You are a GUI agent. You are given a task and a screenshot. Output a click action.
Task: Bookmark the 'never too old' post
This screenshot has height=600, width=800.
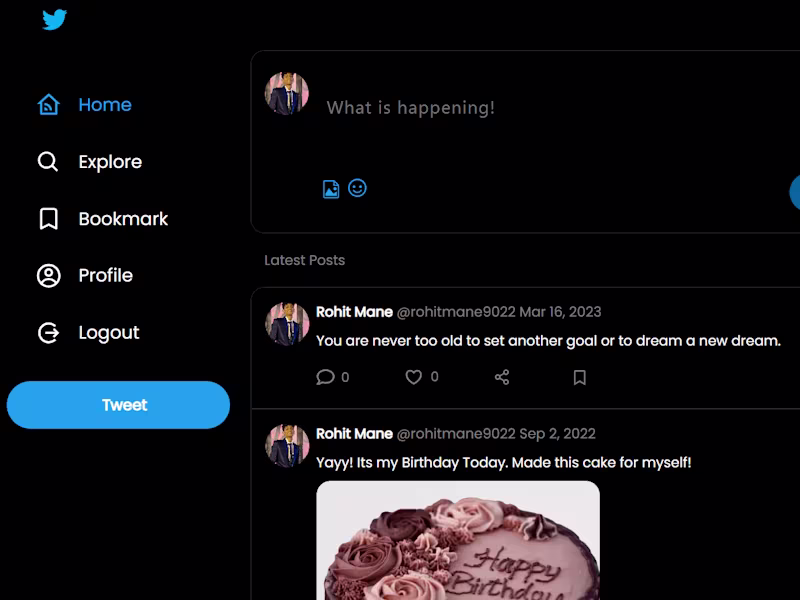click(579, 377)
